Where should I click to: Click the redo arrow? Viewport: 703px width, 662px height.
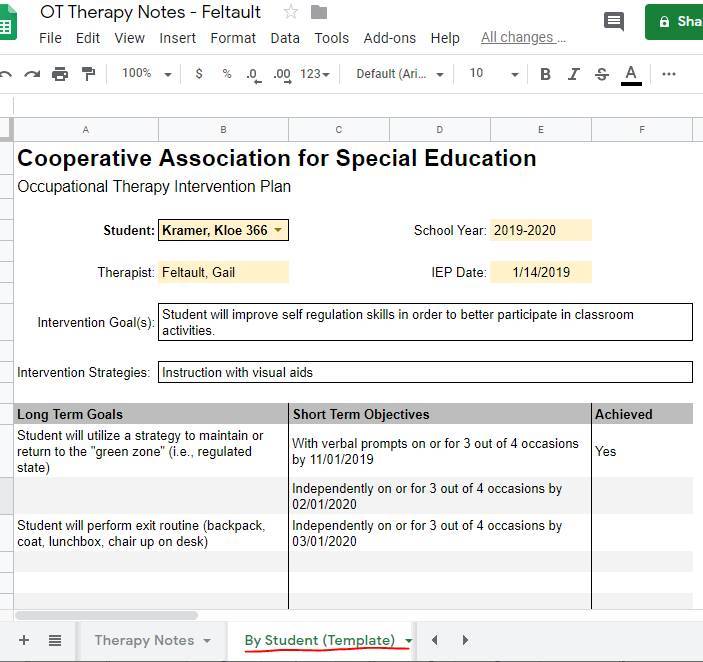(x=32, y=74)
